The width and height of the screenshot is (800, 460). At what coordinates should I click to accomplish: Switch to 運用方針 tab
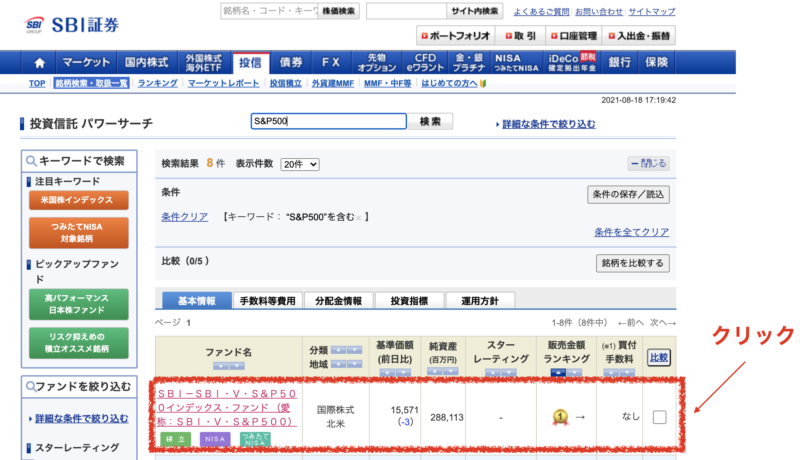(480, 301)
